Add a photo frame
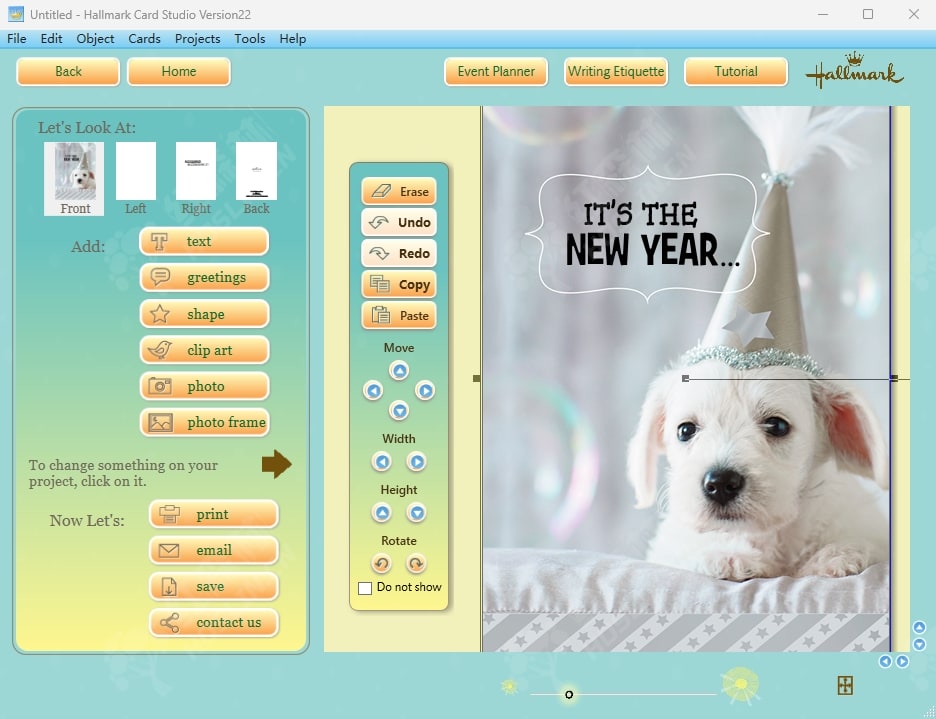936x719 pixels. (204, 422)
